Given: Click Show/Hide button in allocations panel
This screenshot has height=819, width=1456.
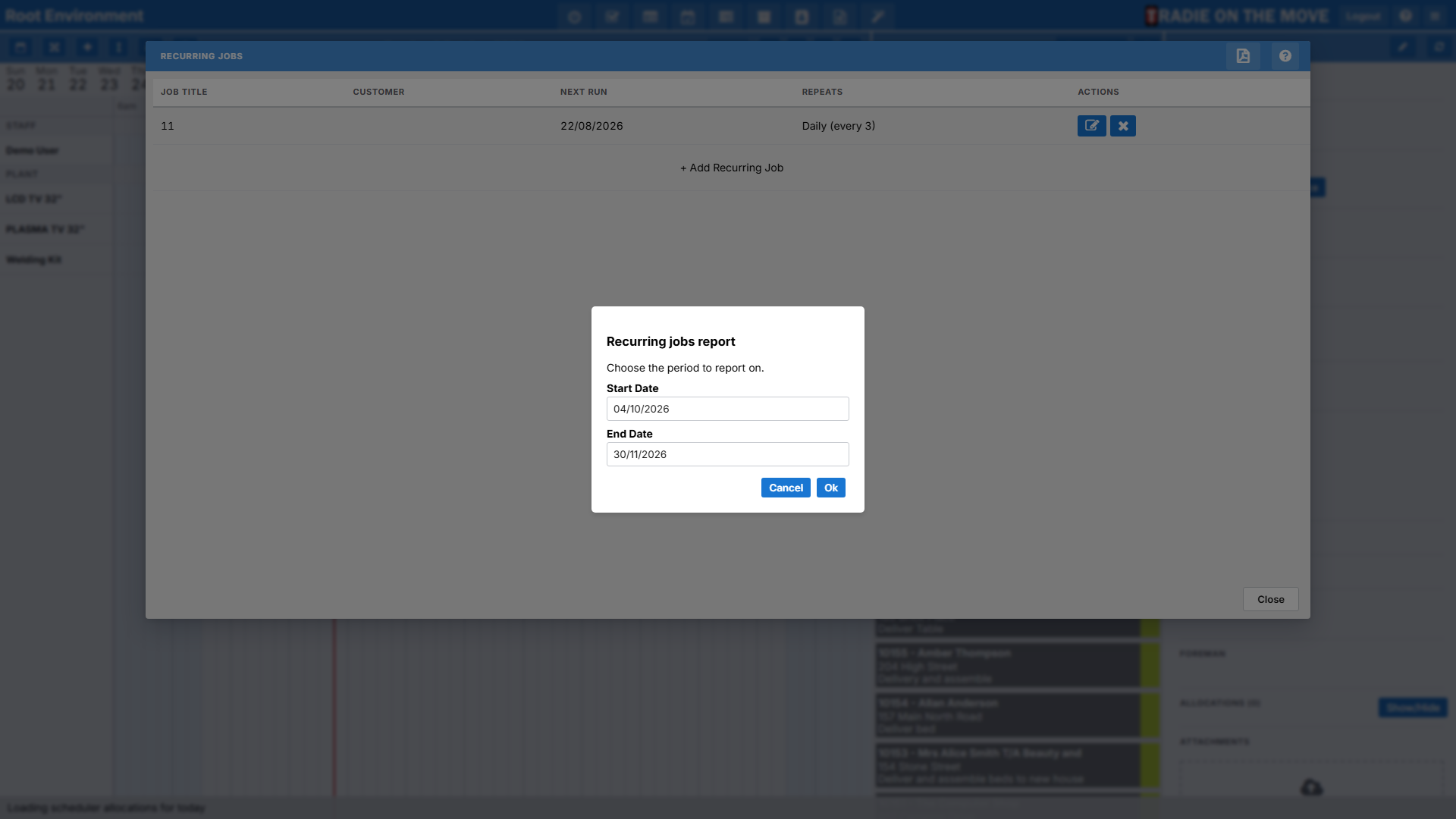Looking at the screenshot, I should [1413, 708].
